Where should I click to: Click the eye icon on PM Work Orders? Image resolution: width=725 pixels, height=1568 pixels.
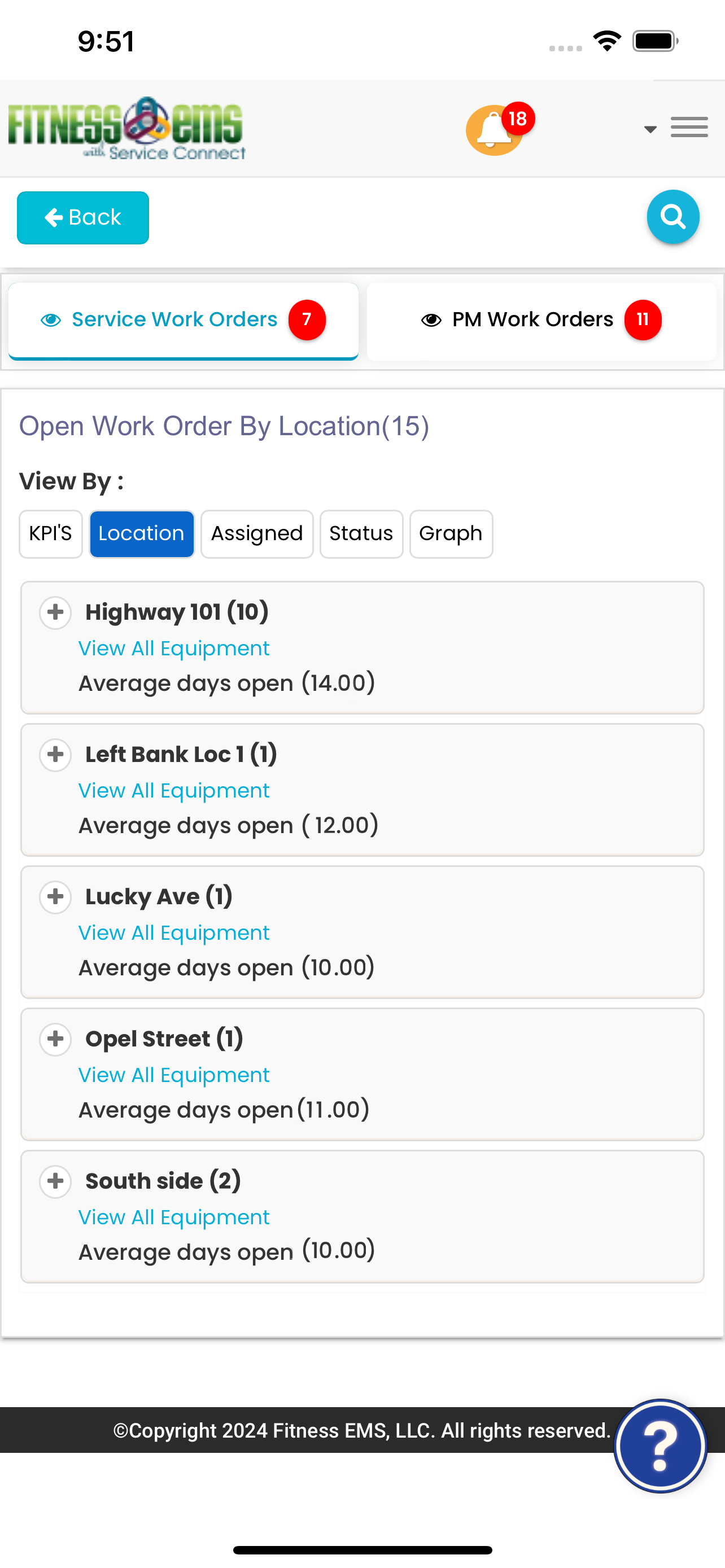pos(431,319)
